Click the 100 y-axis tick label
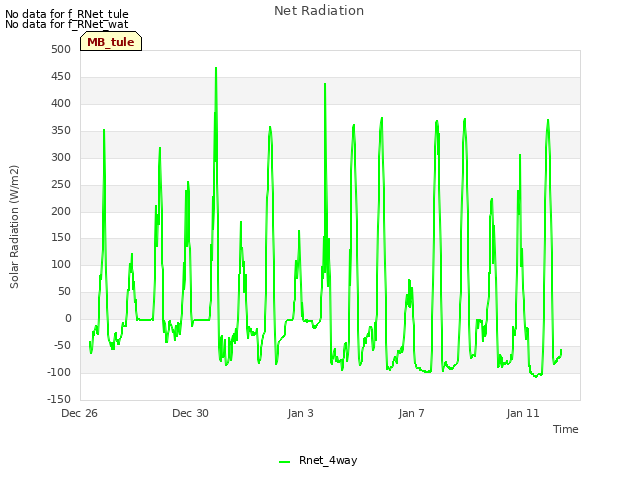Viewport: 640px width, 480px height. click(x=61, y=264)
